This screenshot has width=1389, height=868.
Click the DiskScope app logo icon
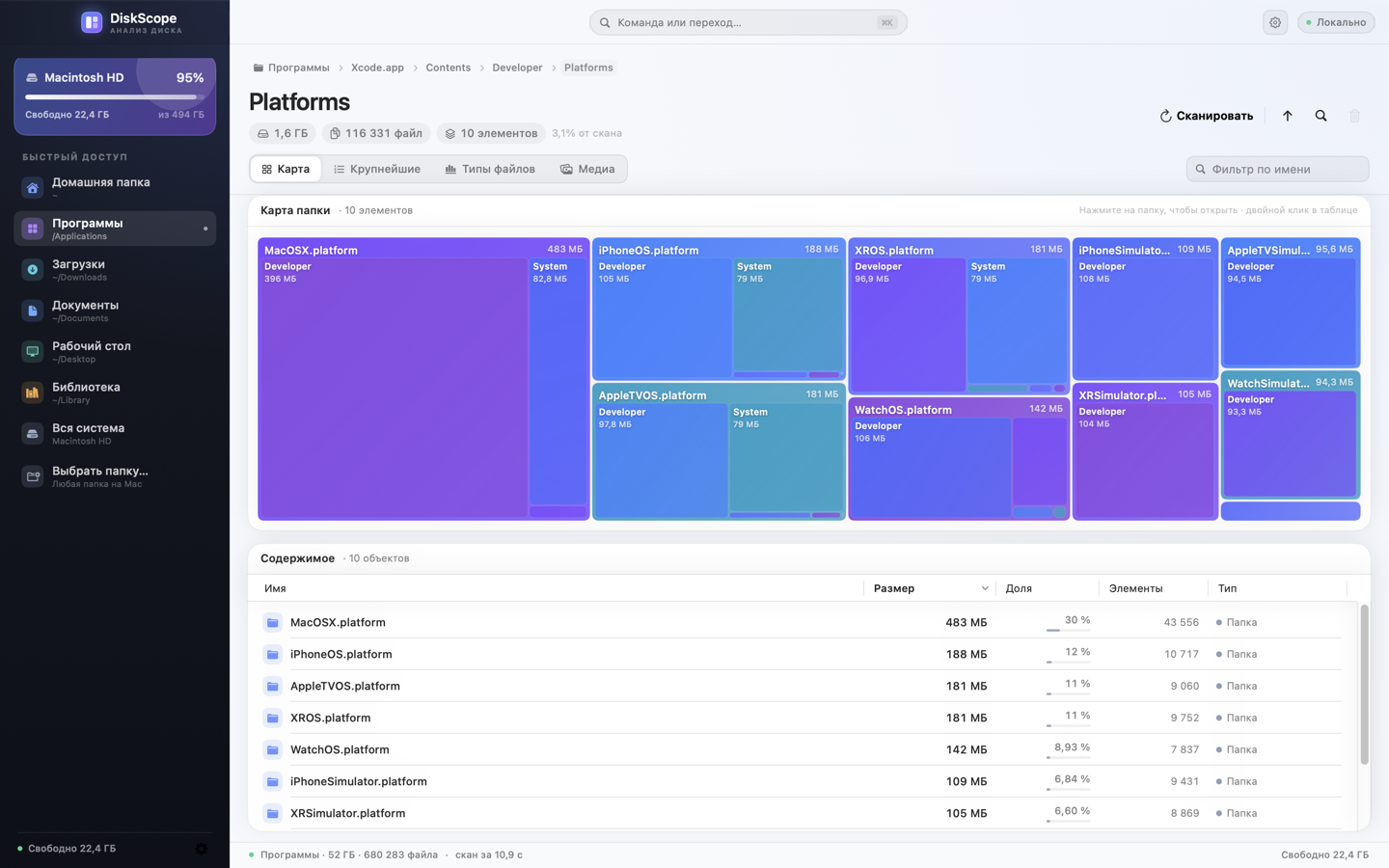(92, 22)
